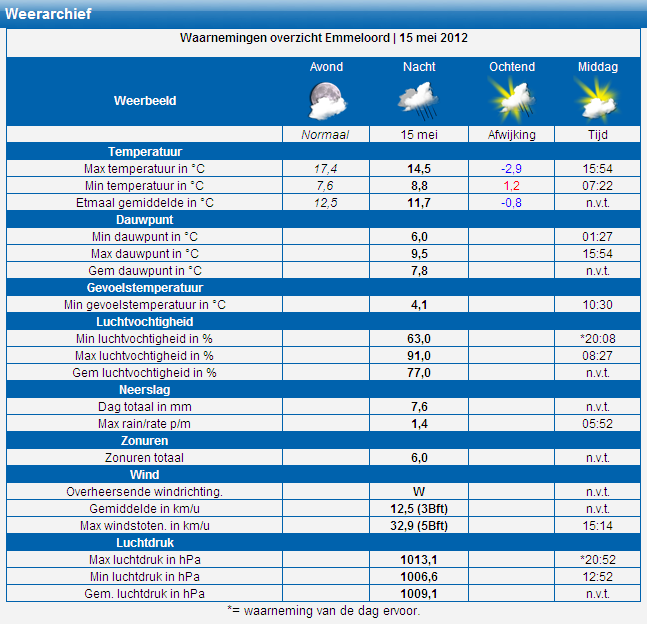Click the Luchtdruk section header
647x624 pixels.
tap(145, 543)
